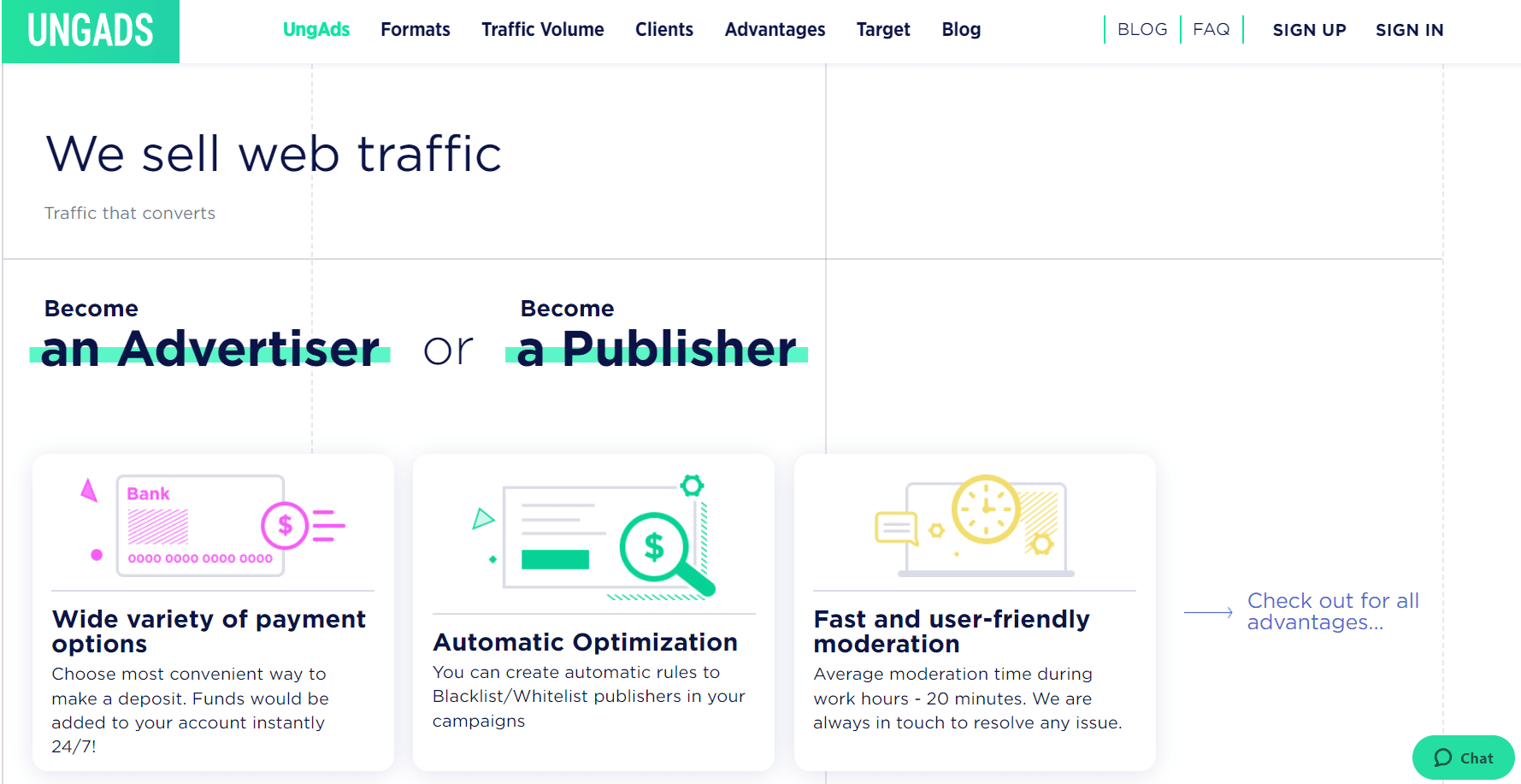The image size is (1521, 784).
Task: Click the uppercase BLOG link
Action: coord(1142,29)
